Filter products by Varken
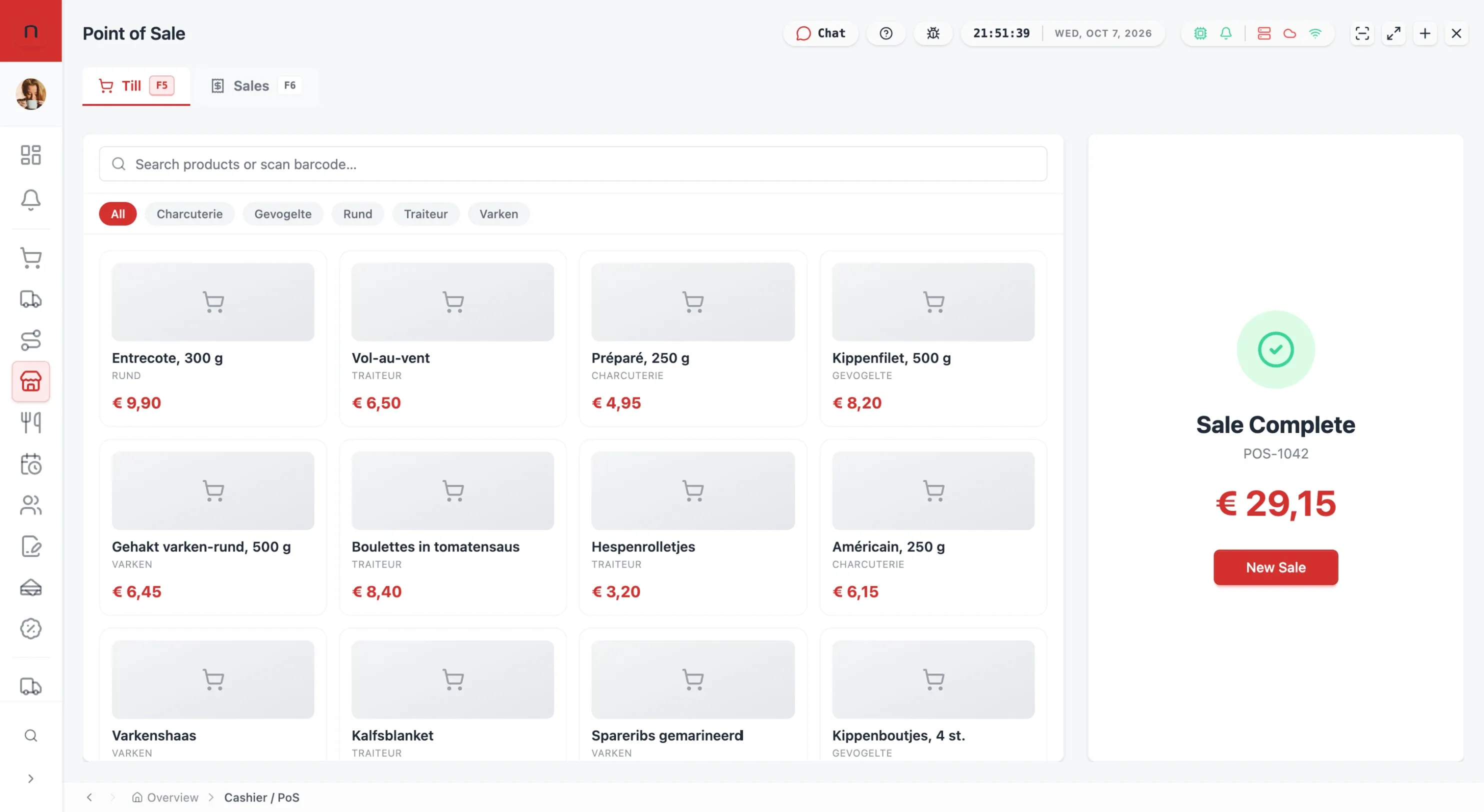 pyautogui.click(x=499, y=213)
